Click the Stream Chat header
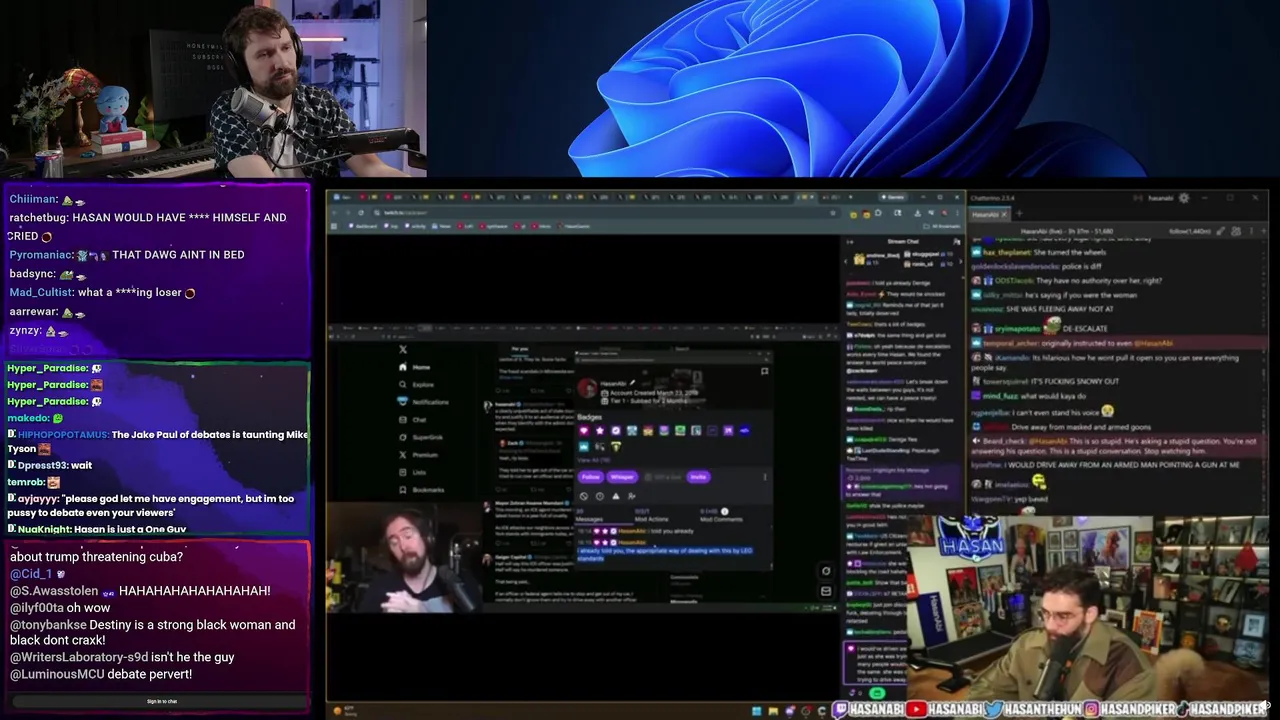Image resolution: width=1280 pixels, height=720 pixels. 903,242
